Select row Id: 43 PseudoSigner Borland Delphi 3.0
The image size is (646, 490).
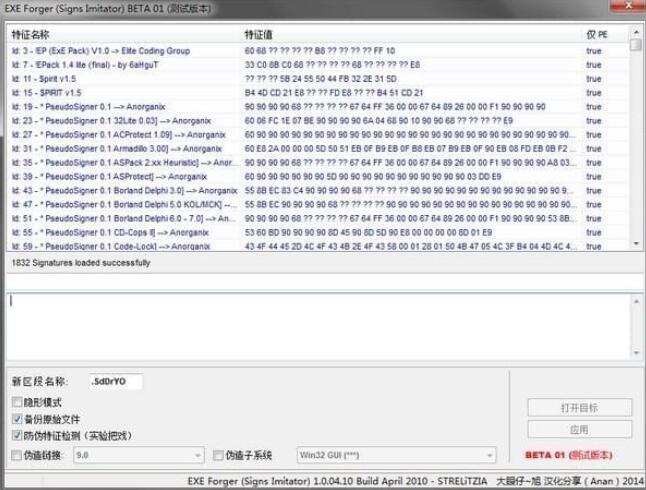pyautogui.click(x=318, y=191)
